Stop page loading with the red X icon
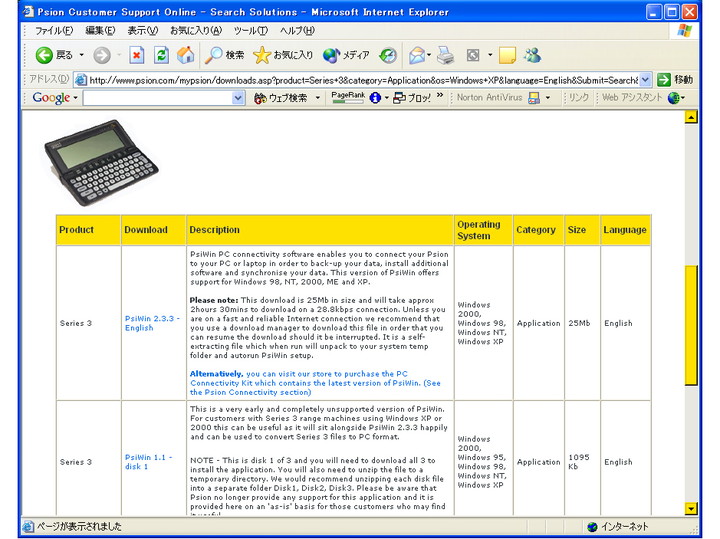 point(137,56)
